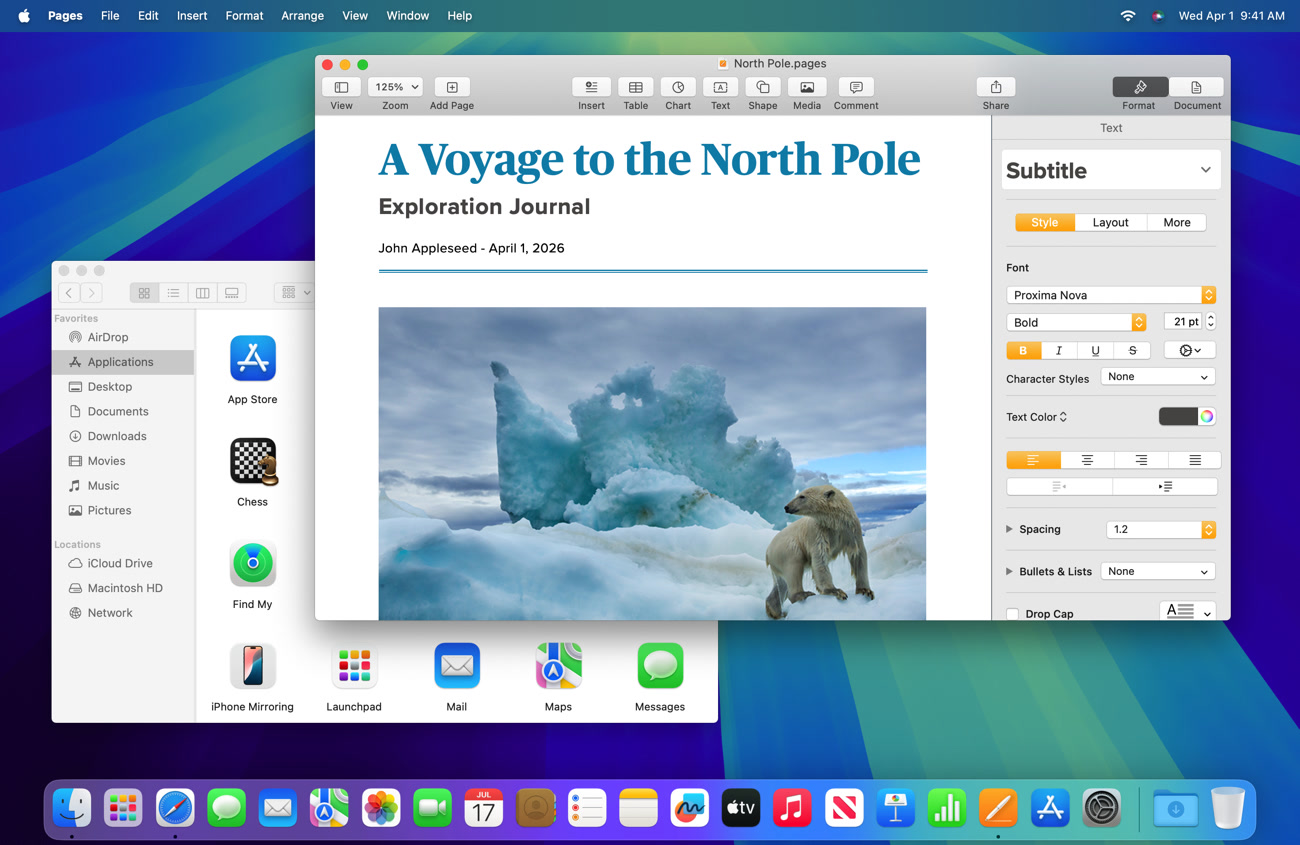1300x845 pixels.
Task: Insert a table from the toolbar
Action: click(x=635, y=88)
